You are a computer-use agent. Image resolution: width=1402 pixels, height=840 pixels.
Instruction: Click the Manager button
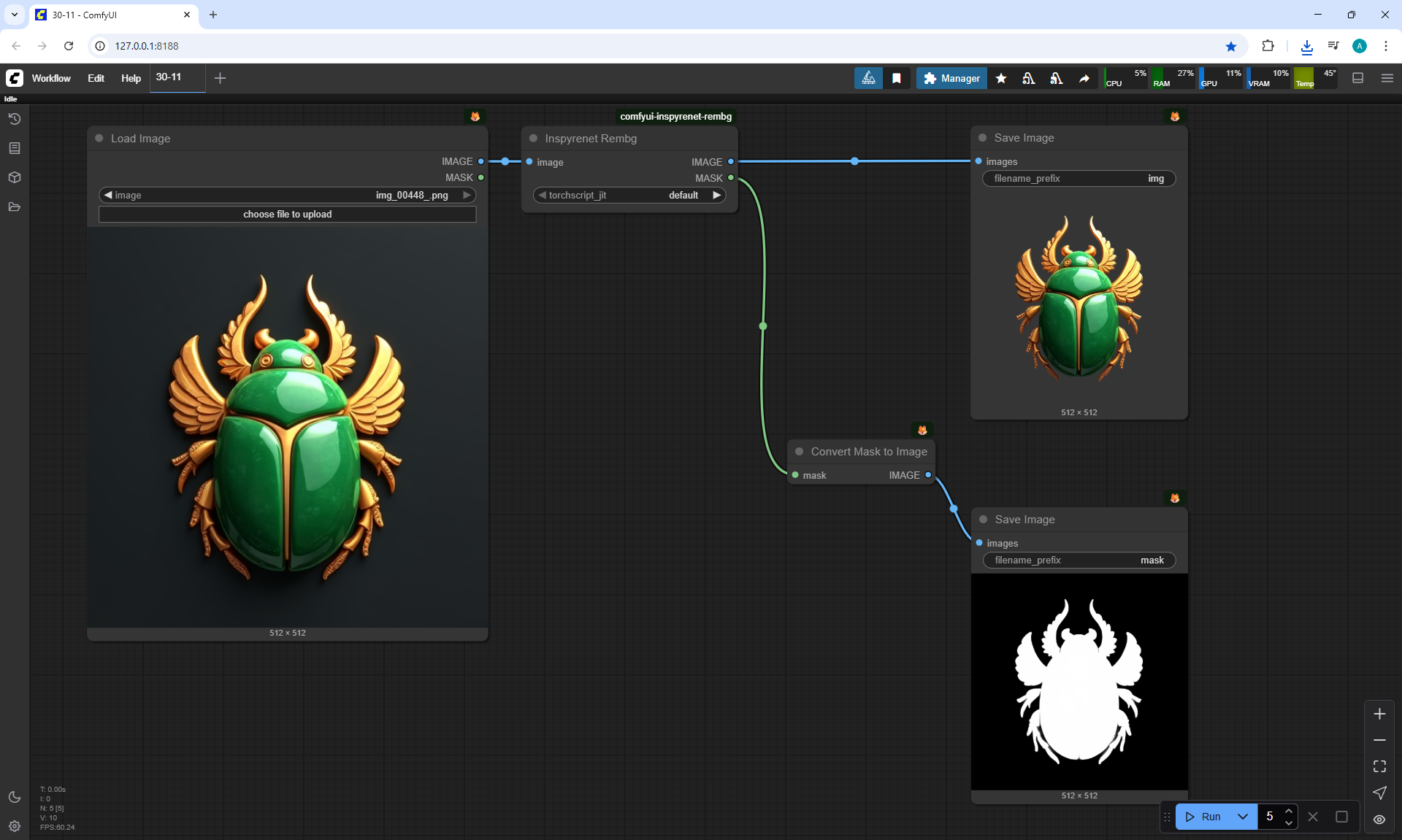951,78
